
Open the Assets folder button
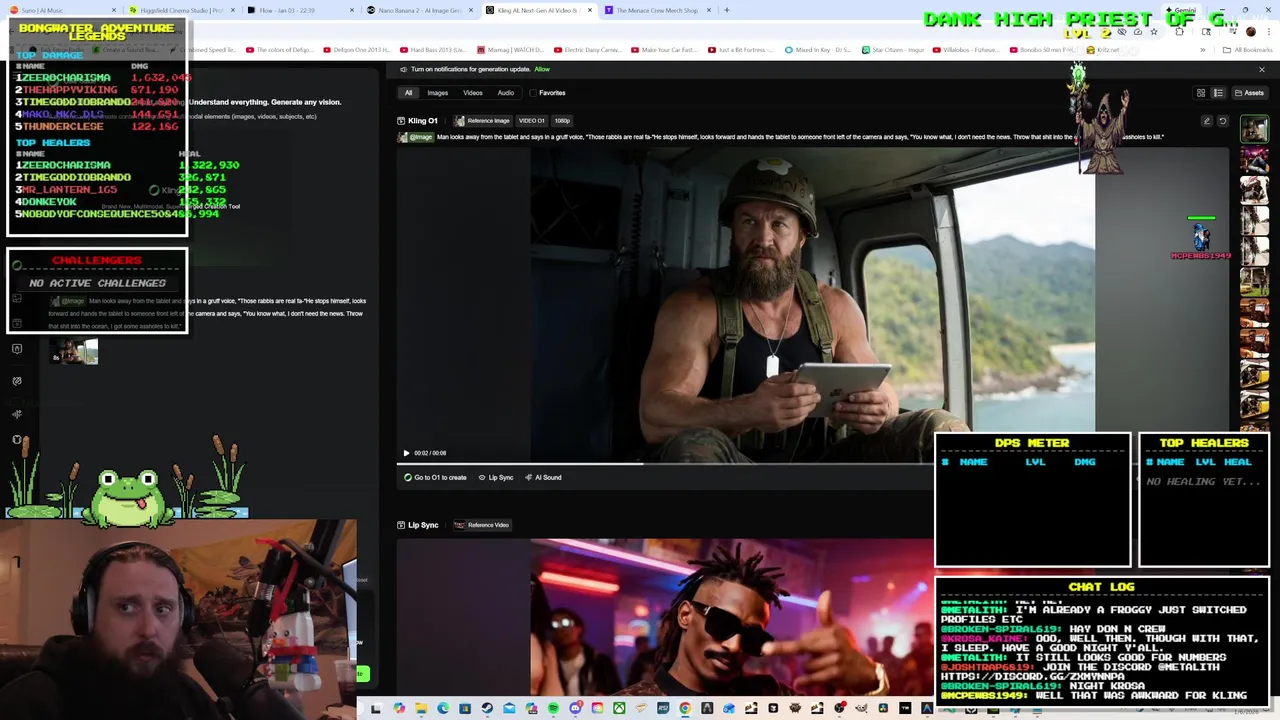[1249, 93]
